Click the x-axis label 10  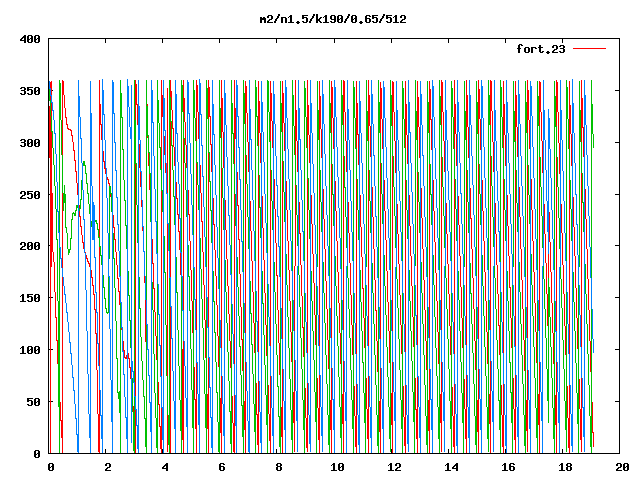coord(337,467)
